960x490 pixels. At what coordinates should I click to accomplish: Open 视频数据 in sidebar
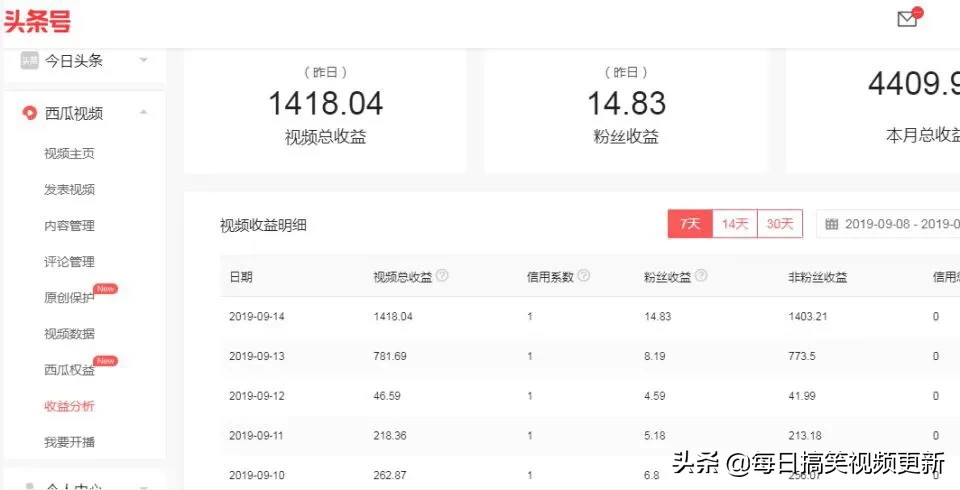(69, 334)
